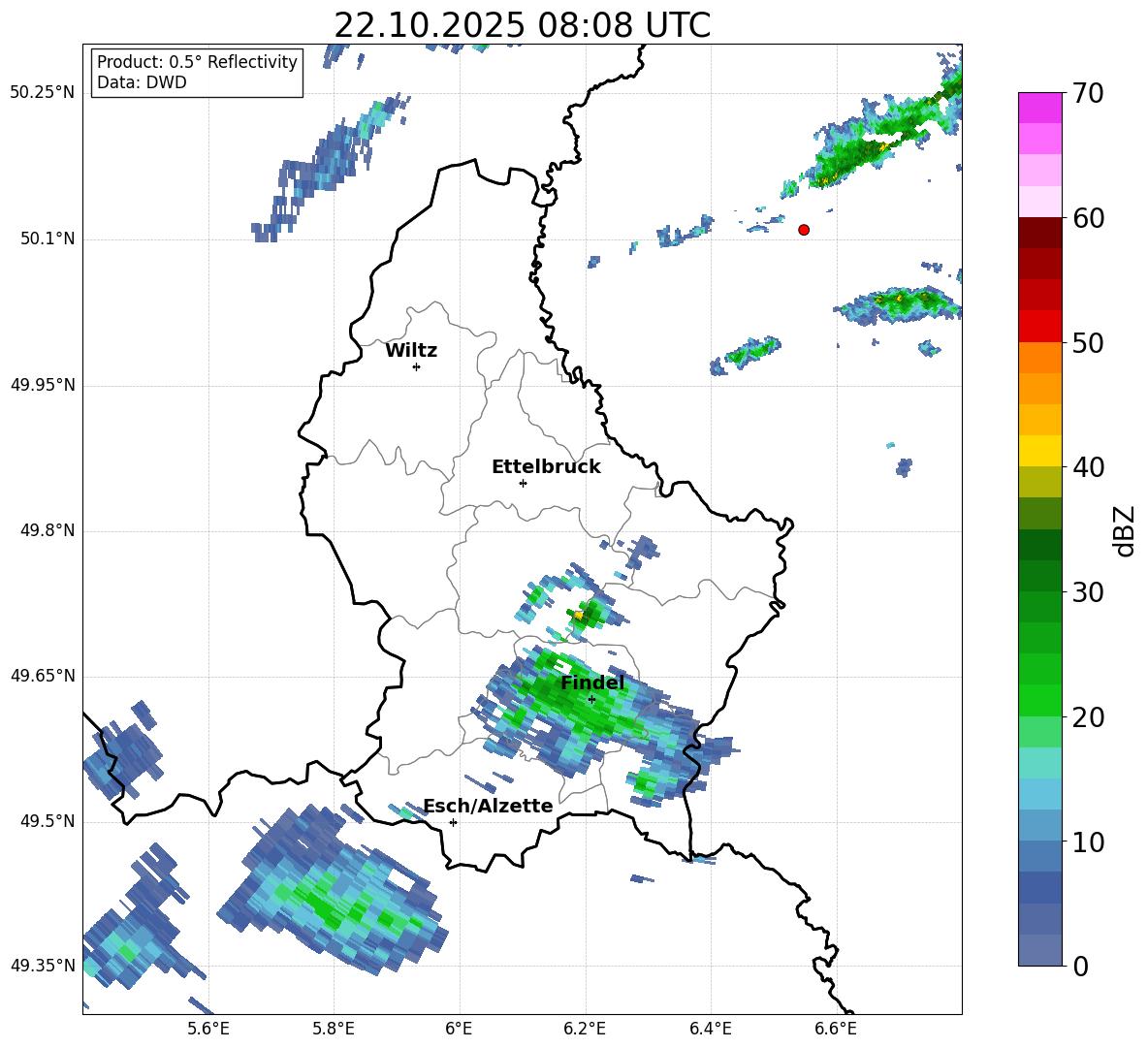1148x1048 pixels.
Task: Click the 10 colorbar tick label
Action: (1088, 842)
